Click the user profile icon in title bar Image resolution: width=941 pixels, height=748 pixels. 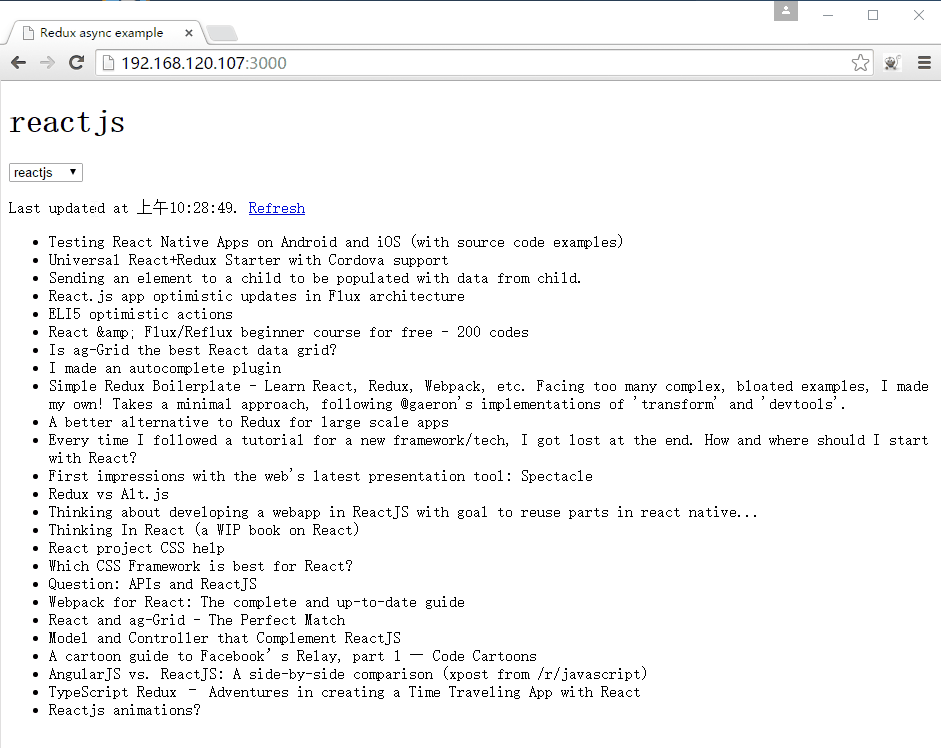pos(786,11)
